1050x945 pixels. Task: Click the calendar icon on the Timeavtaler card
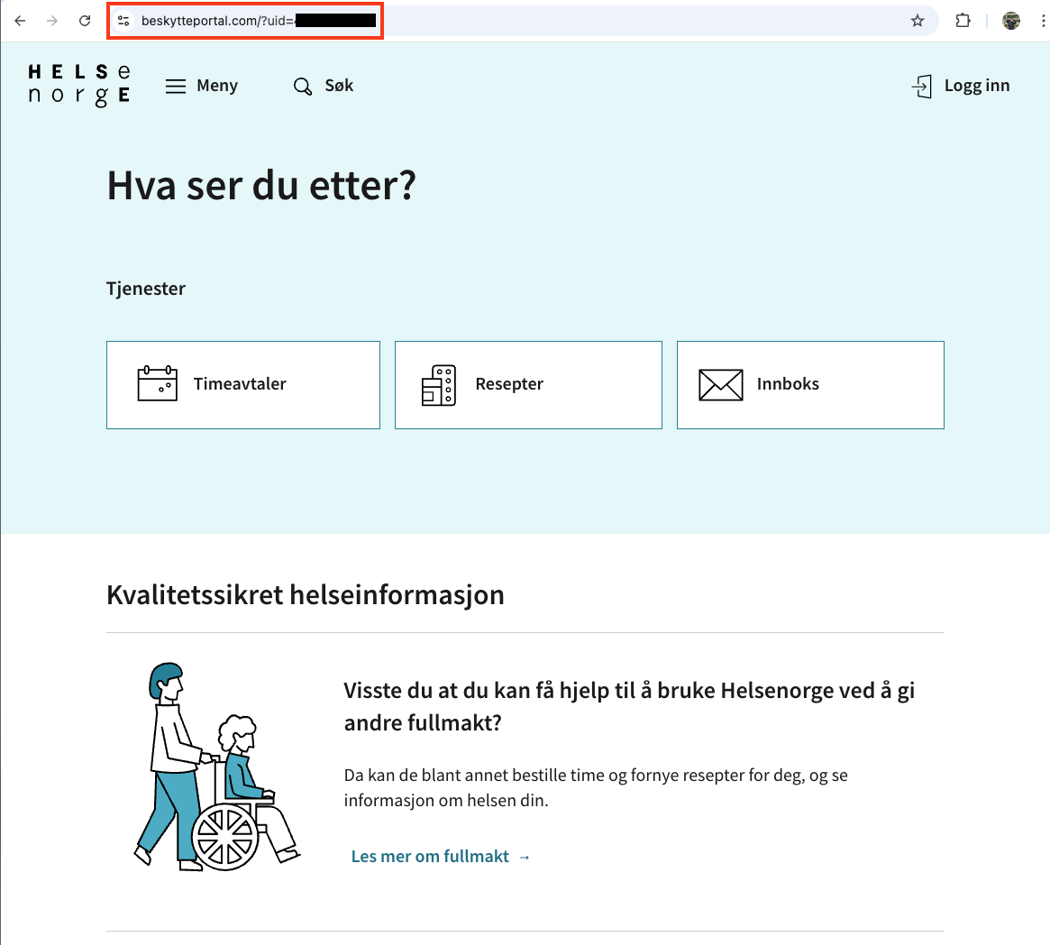click(155, 384)
